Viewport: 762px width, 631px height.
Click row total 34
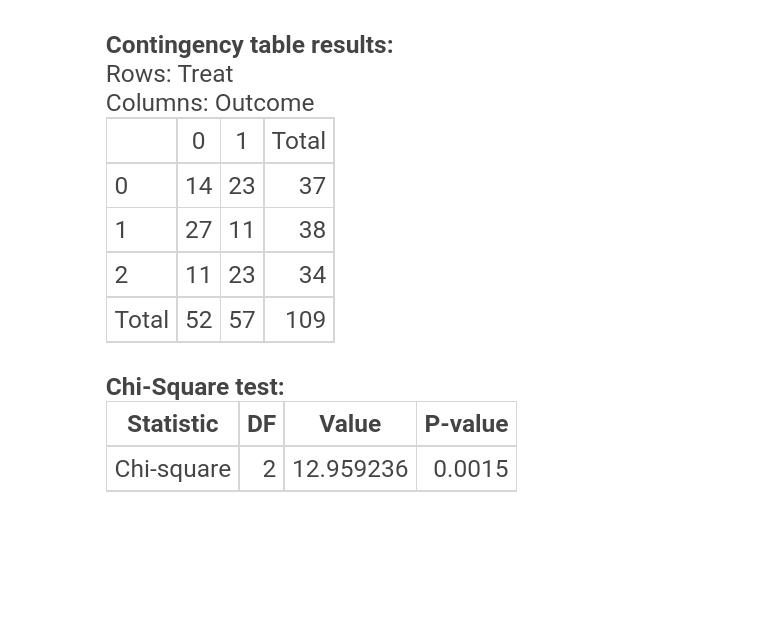312,275
